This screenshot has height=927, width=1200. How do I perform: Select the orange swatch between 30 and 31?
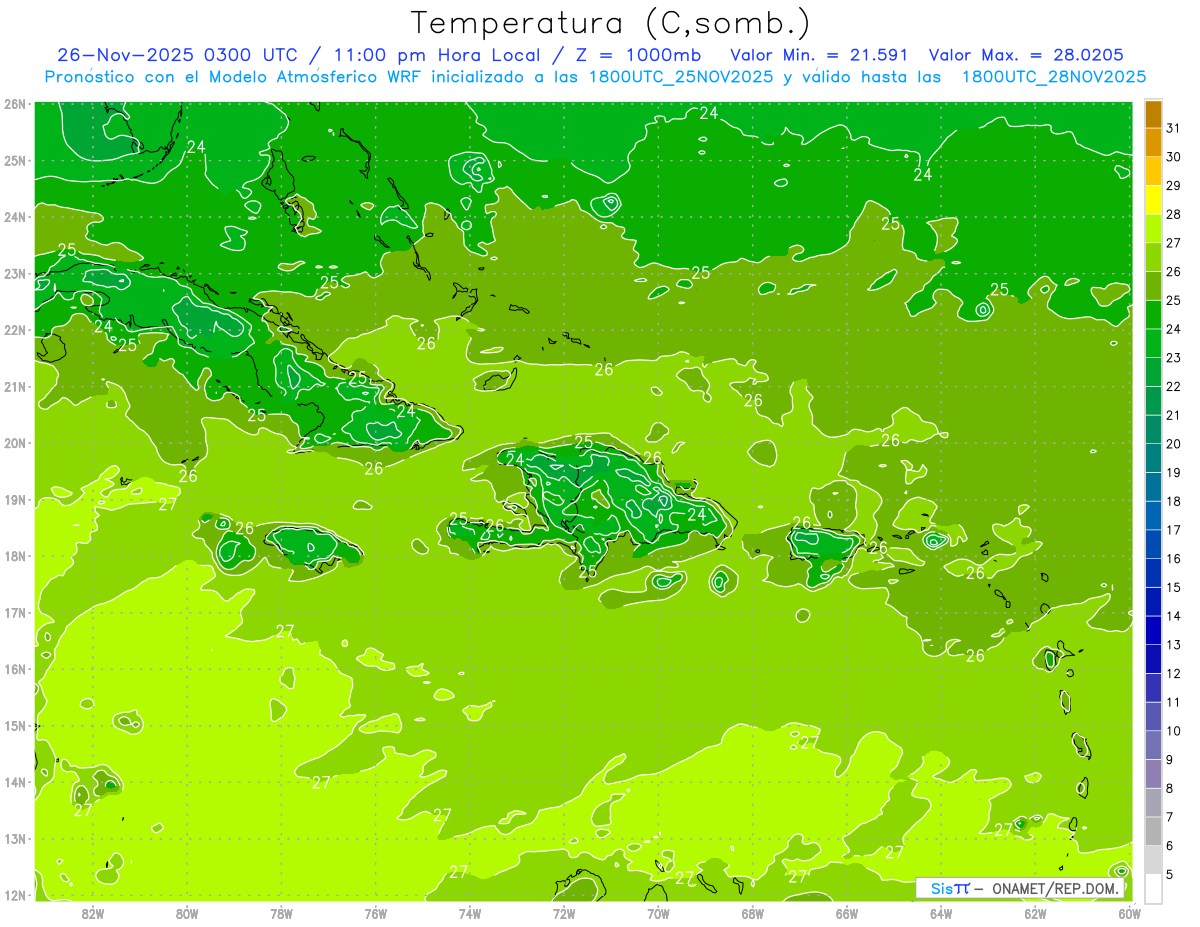(x=1153, y=143)
